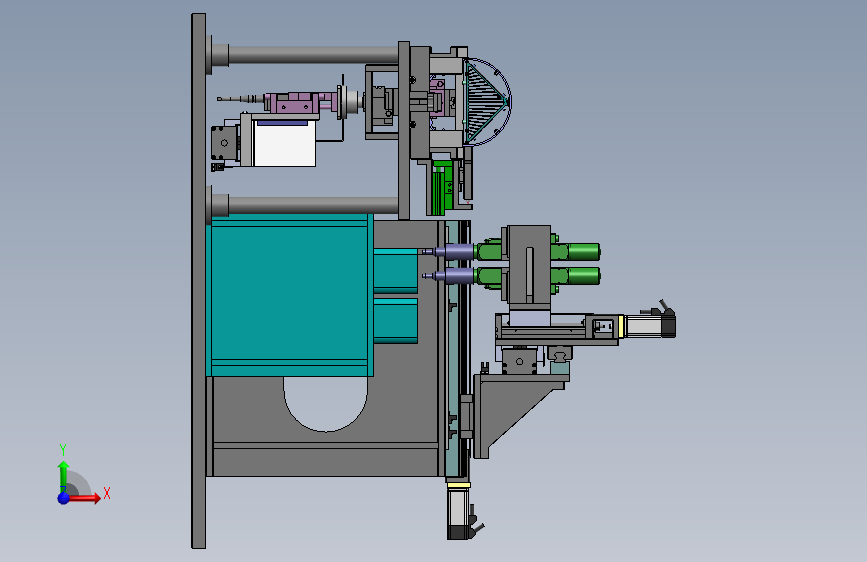This screenshot has height=562, width=867.
Task: Select the black stepper motor beside the white box
Action: tap(225, 143)
